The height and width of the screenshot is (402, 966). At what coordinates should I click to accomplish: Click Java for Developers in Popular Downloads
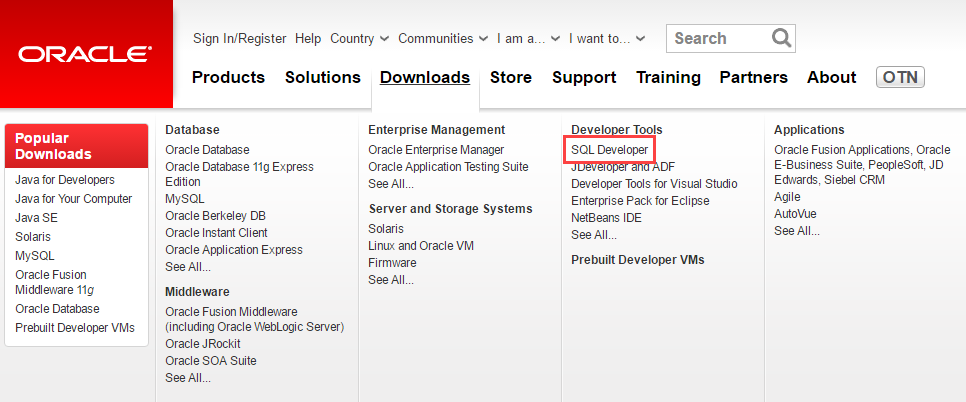click(65, 180)
